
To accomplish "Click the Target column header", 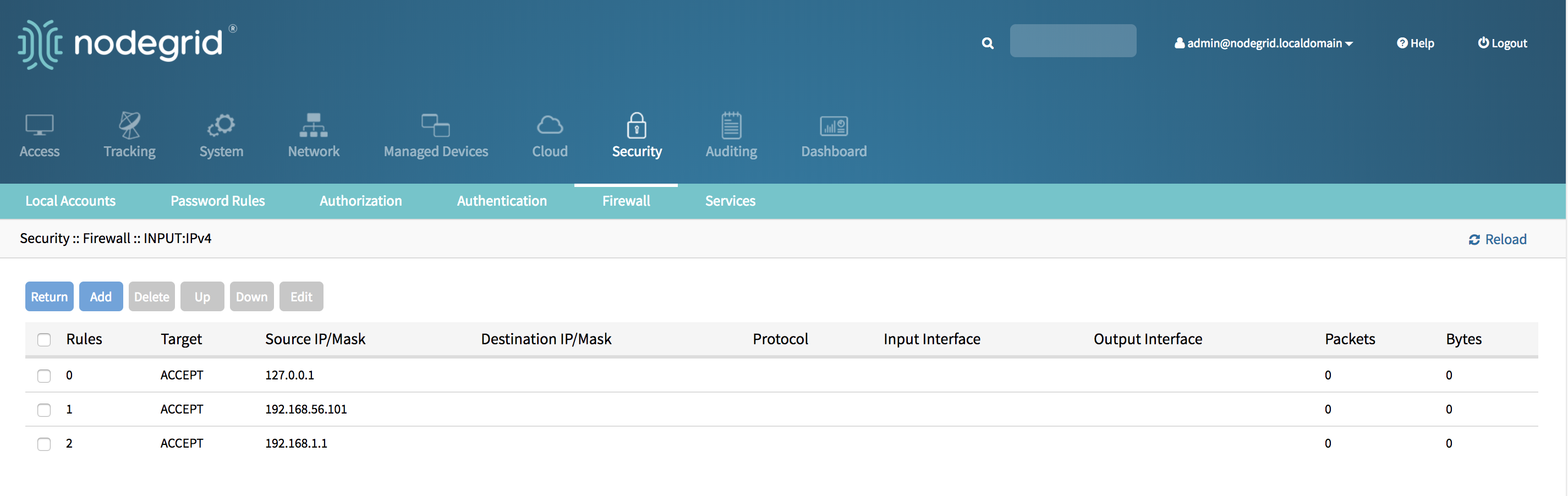I will coord(182,339).
